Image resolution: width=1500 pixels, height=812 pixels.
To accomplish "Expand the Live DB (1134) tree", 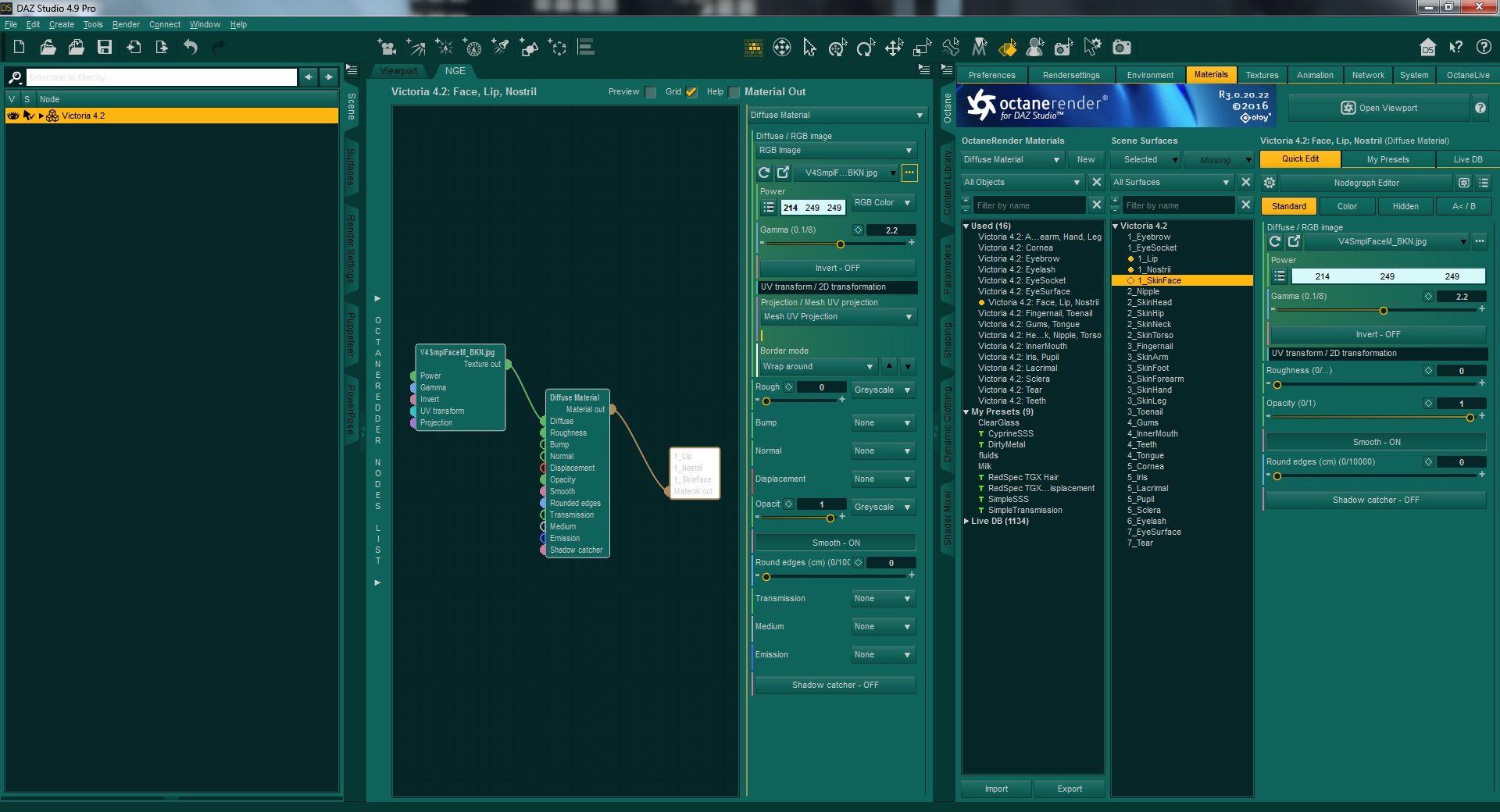I will pos(966,521).
